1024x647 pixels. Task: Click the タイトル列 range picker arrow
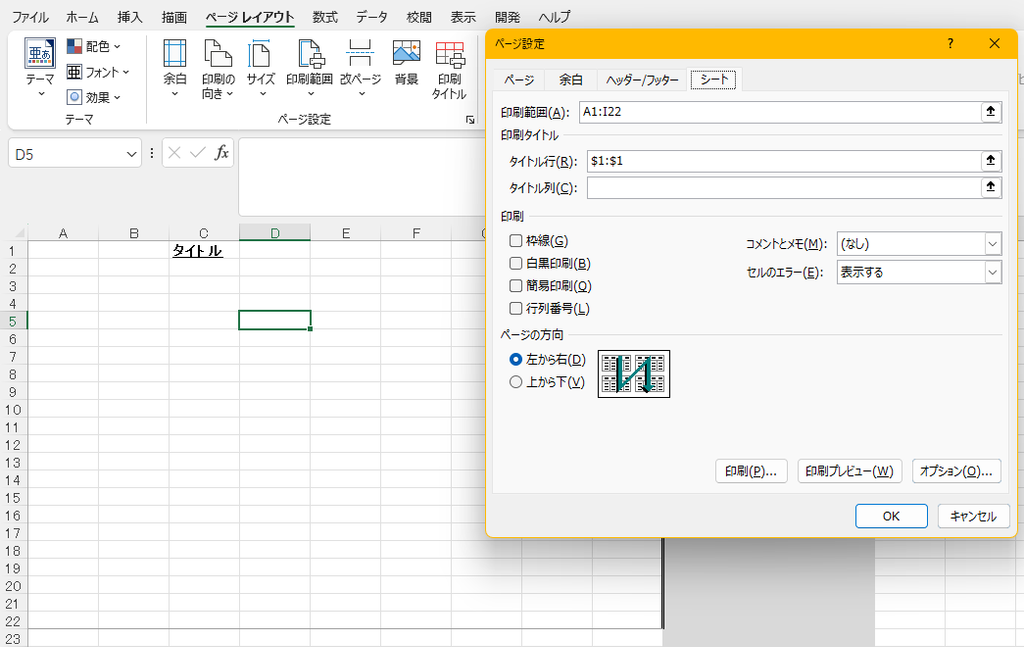pos(991,188)
